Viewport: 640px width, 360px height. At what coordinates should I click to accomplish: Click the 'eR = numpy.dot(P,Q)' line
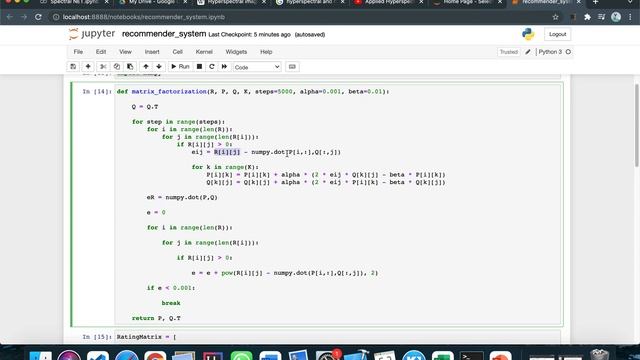182,198
